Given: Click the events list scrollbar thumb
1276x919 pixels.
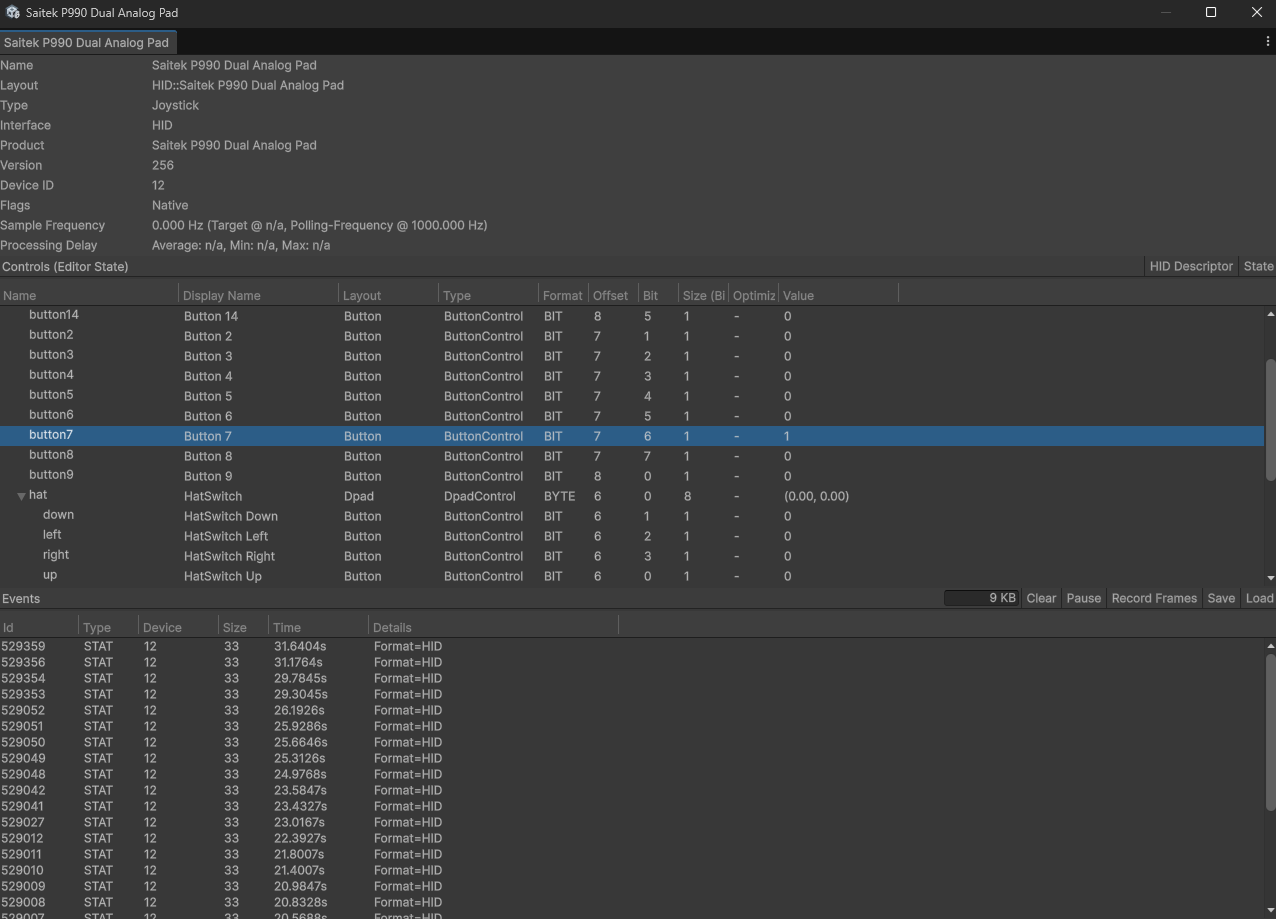Looking at the screenshot, I should click(1270, 733).
